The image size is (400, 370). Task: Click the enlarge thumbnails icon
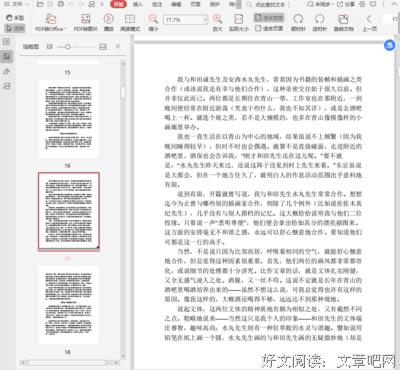tap(103, 47)
